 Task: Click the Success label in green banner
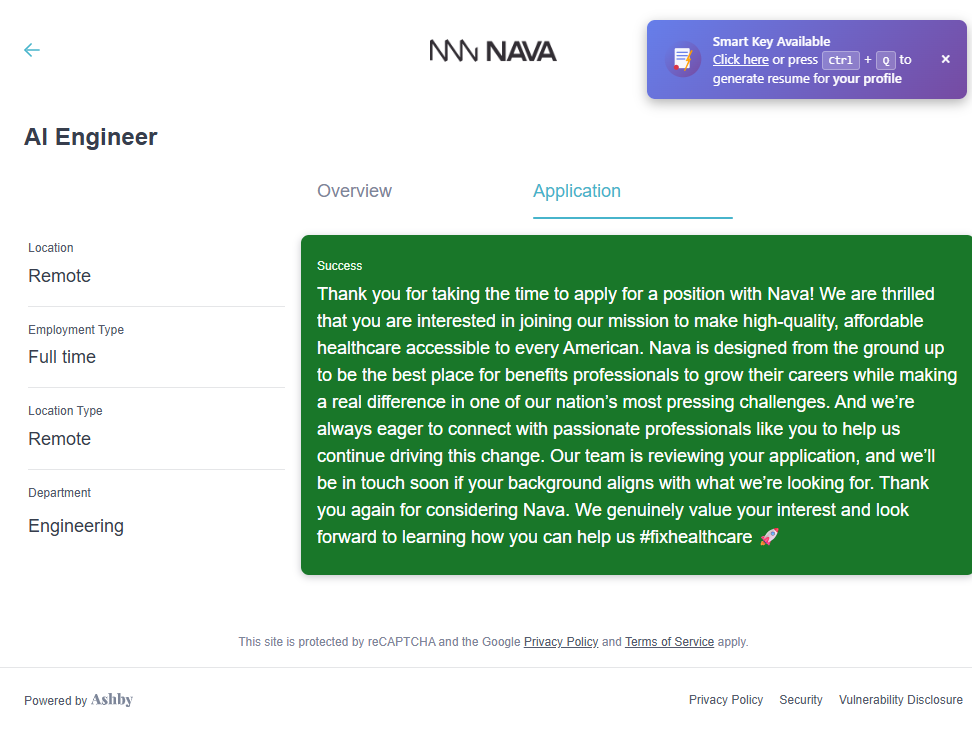tap(339, 266)
